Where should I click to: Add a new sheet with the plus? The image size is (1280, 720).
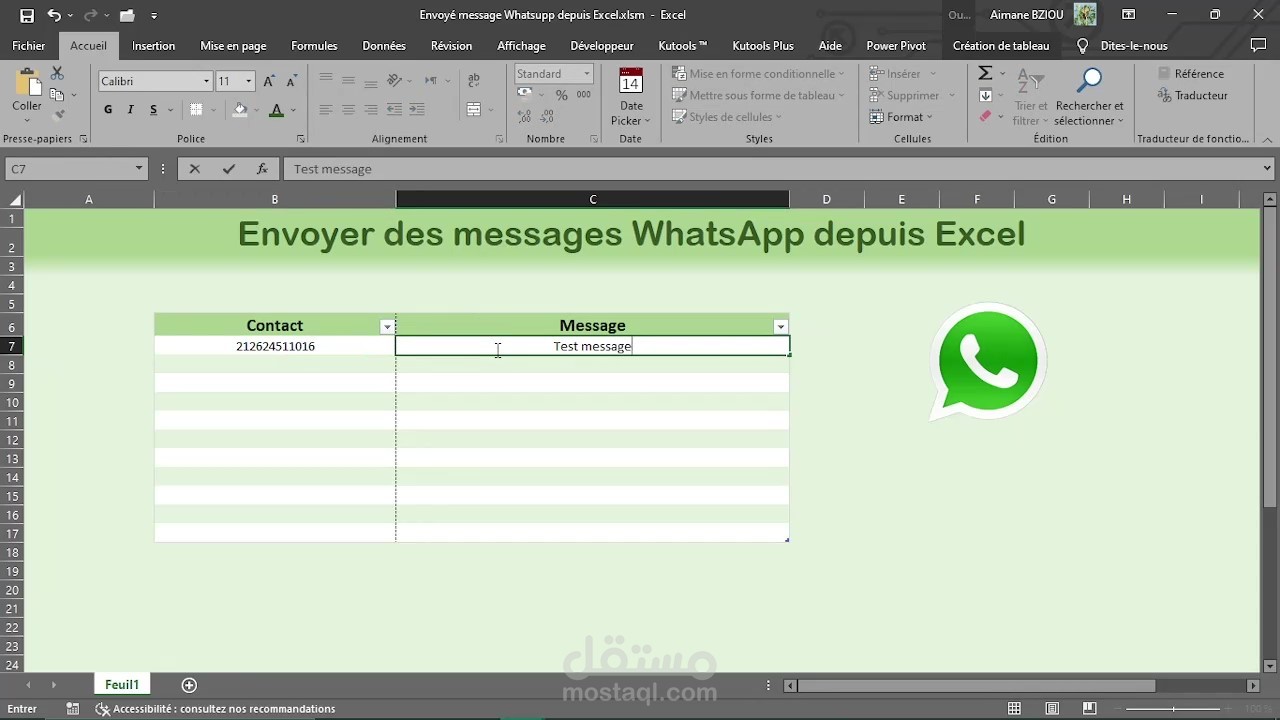tap(189, 685)
